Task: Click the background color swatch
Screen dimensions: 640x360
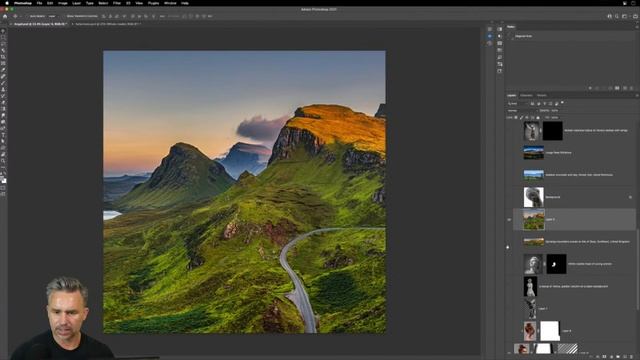Action: point(4,181)
